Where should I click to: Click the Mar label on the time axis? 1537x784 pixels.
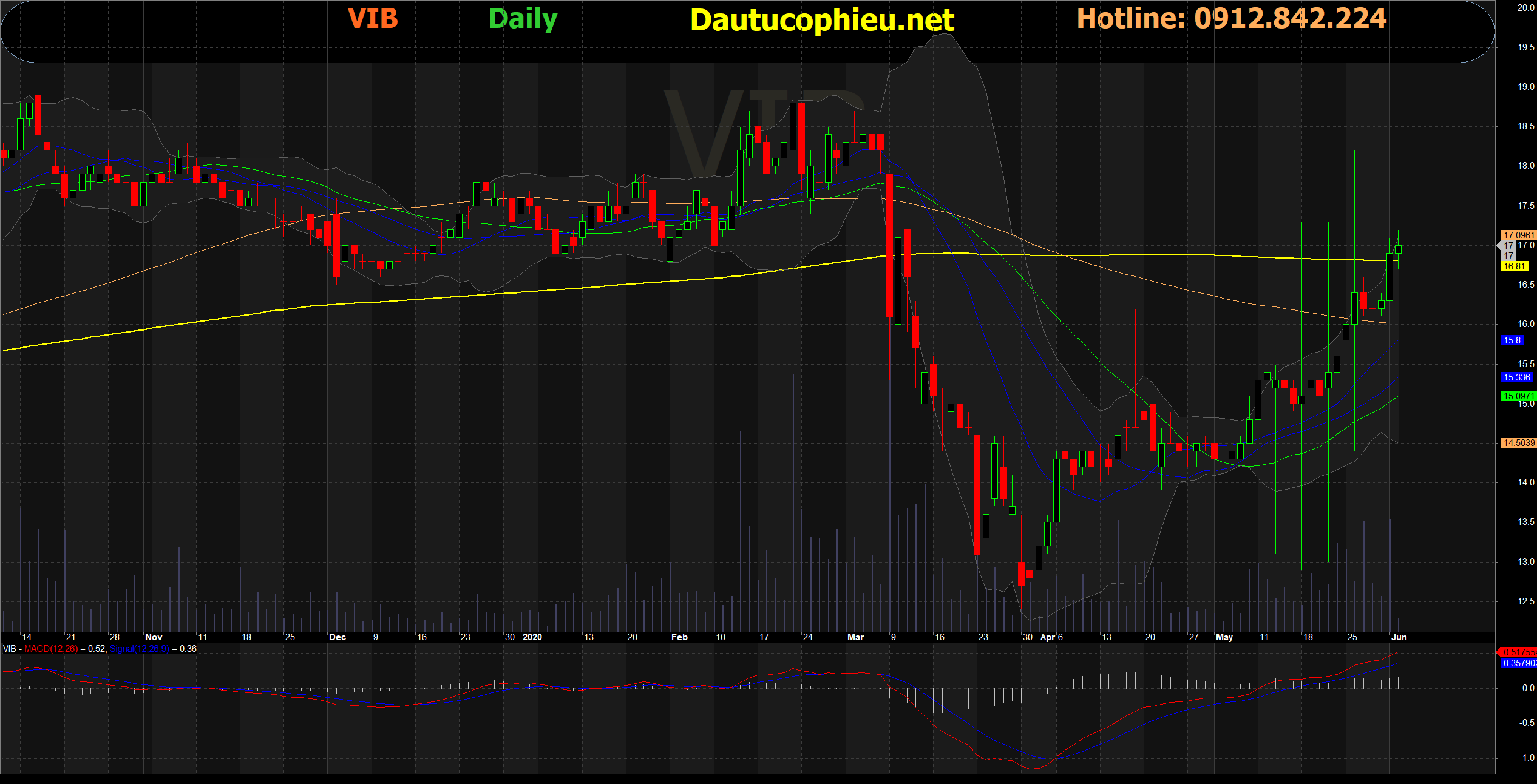(855, 637)
